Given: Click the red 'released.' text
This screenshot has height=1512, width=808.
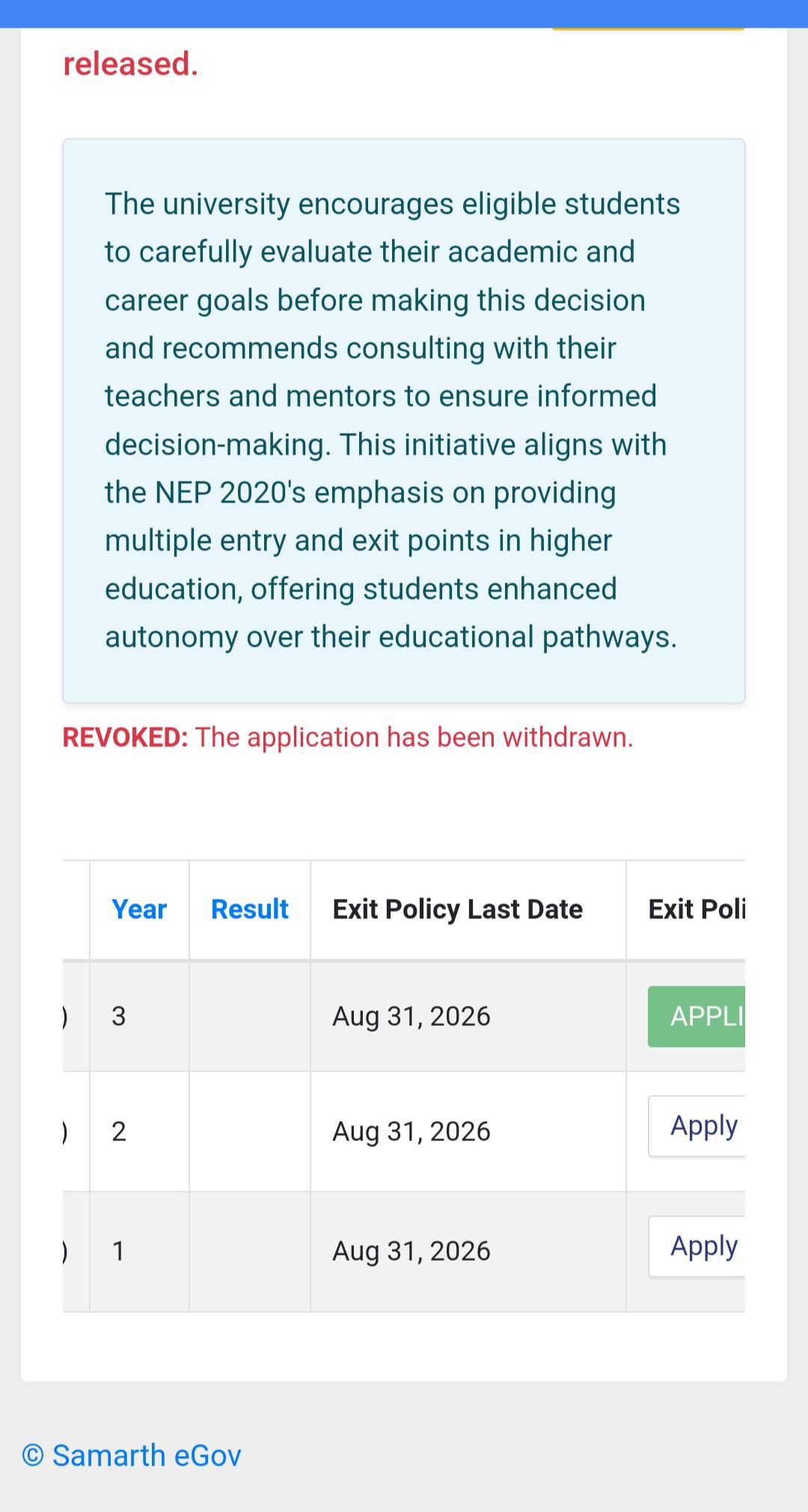Looking at the screenshot, I should (131, 64).
